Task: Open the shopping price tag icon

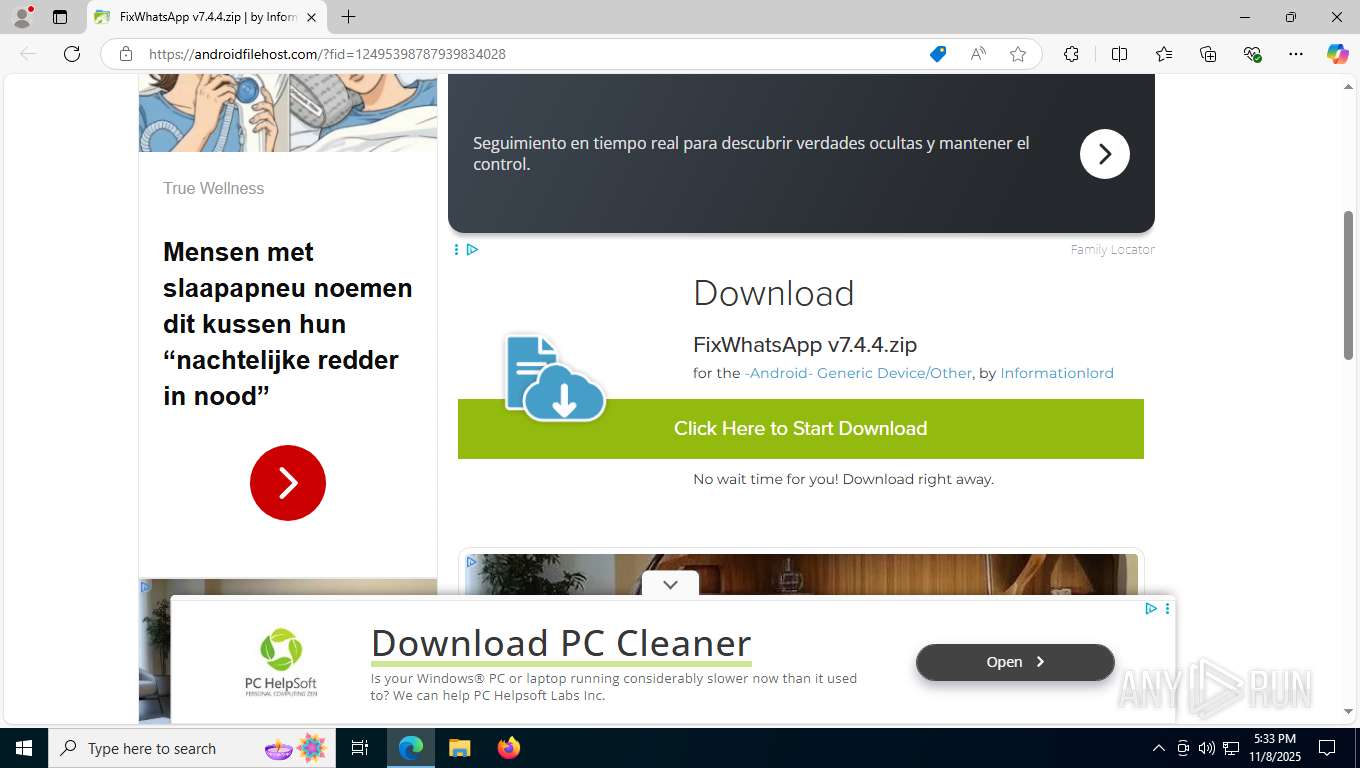Action: [x=938, y=54]
